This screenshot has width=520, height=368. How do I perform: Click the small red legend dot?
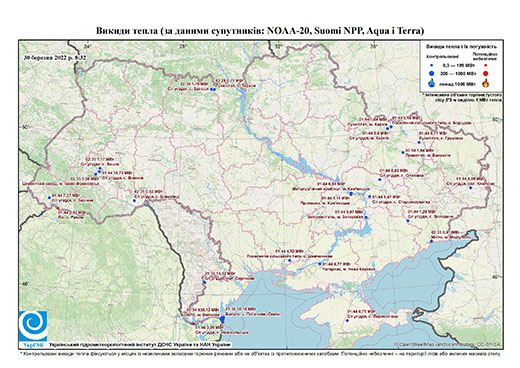point(485,65)
